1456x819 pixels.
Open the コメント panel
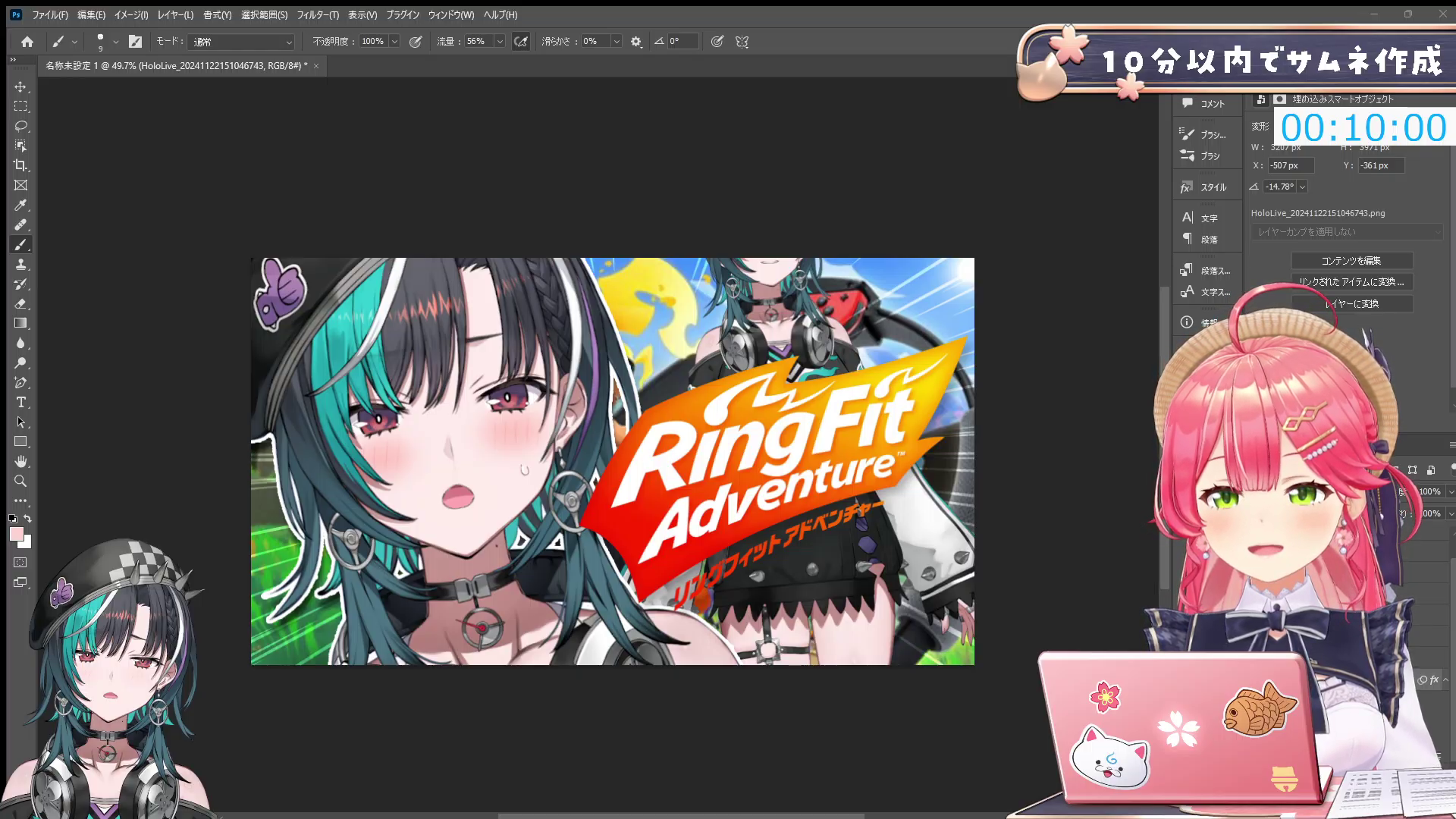pyautogui.click(x=1204, y=104)
